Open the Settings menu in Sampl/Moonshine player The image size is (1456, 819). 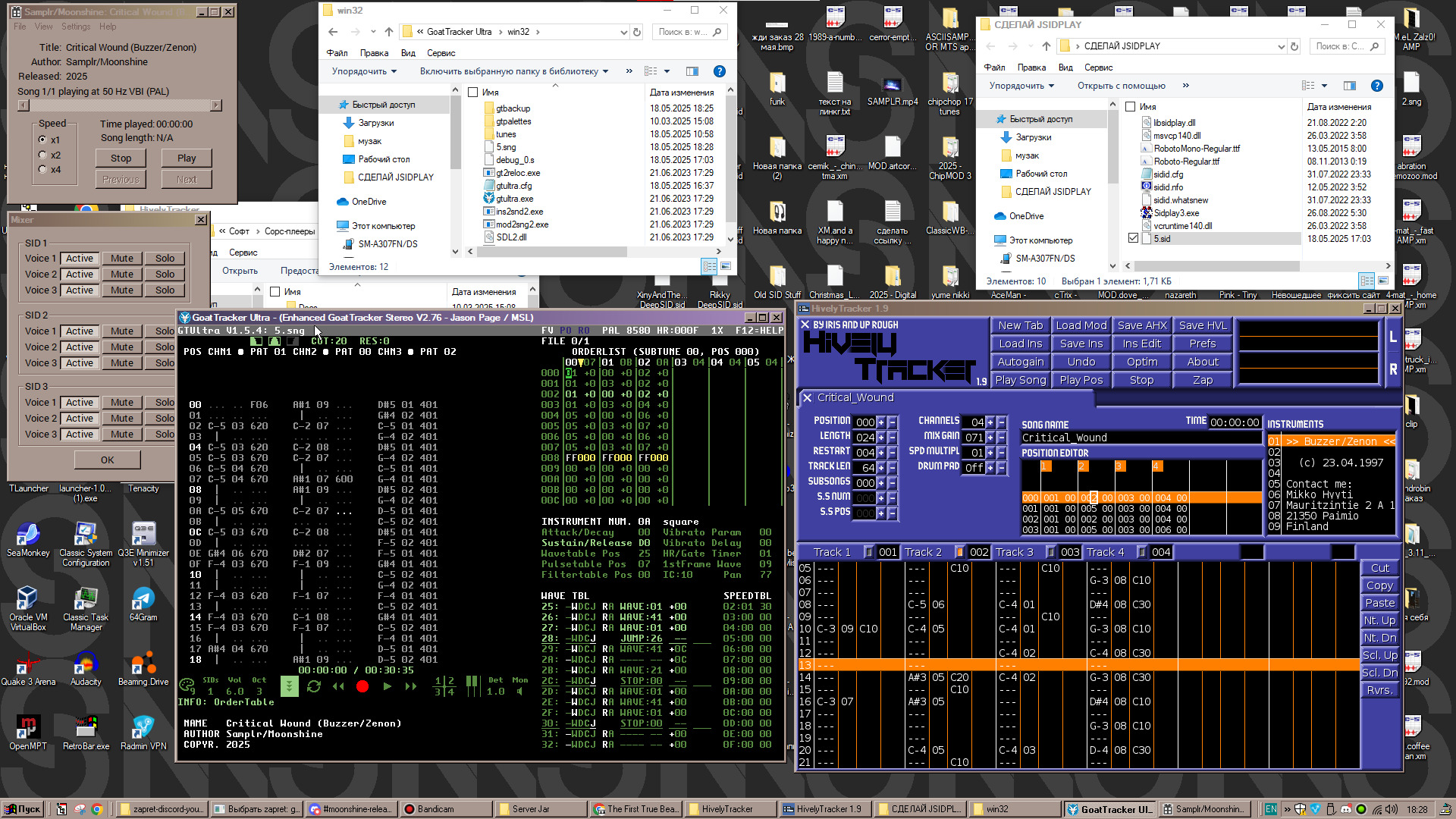(x=75, y=27)
